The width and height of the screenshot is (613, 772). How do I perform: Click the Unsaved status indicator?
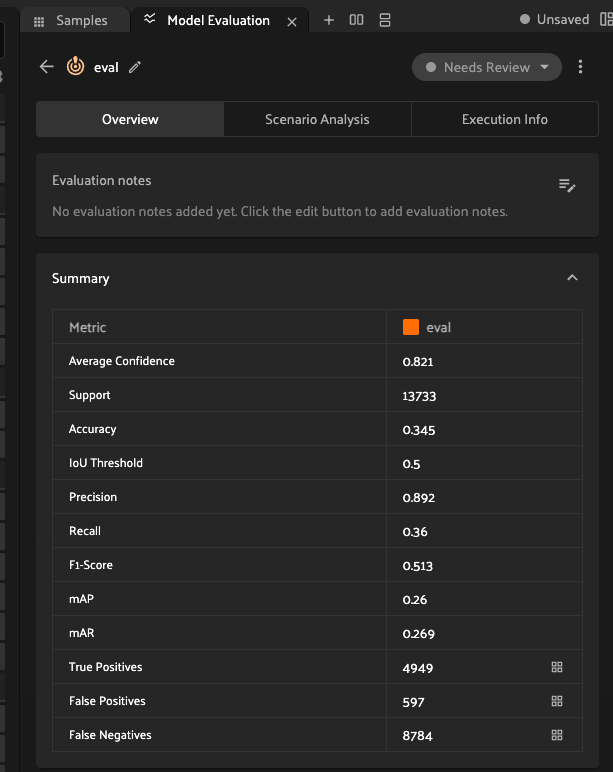pos(554,20)
